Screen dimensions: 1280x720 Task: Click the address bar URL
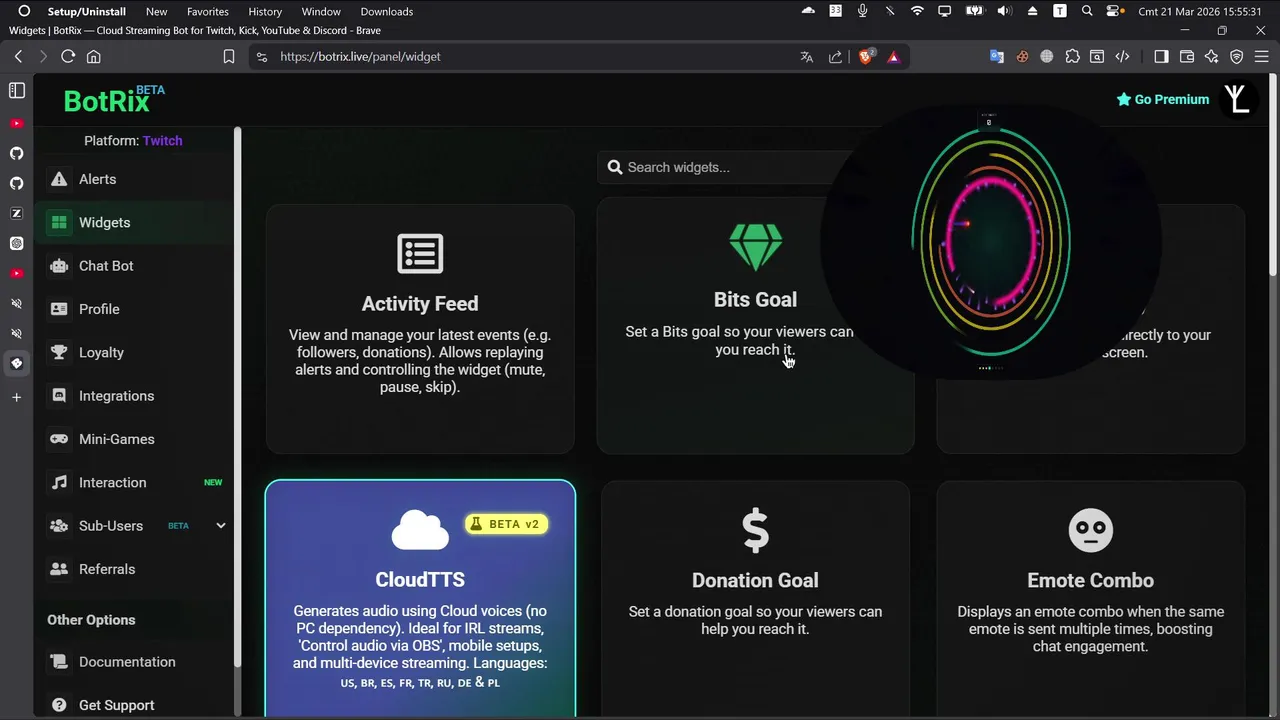(360, 57)
